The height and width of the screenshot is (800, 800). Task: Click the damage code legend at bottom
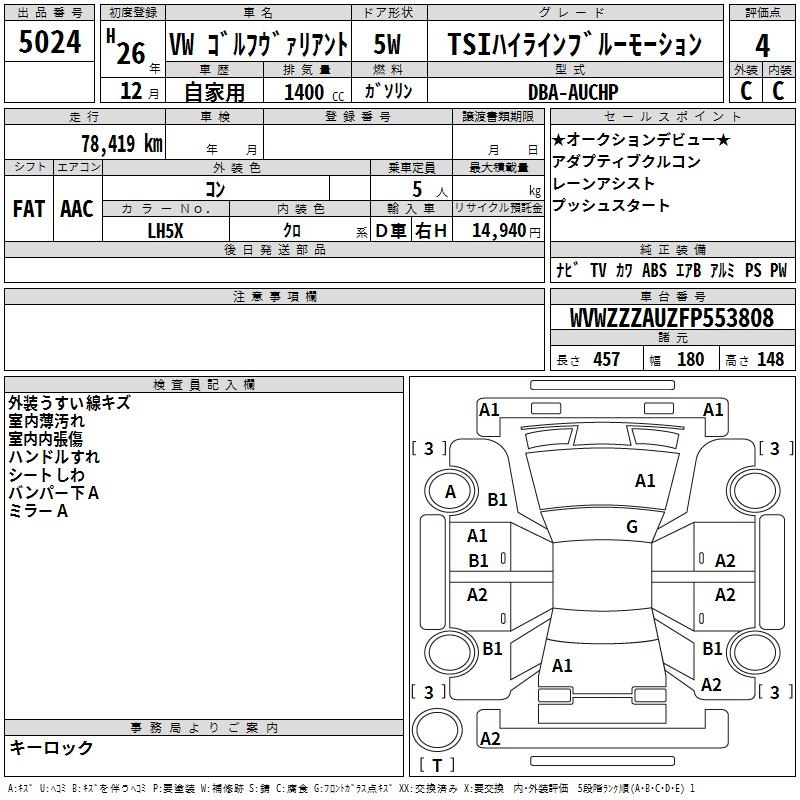point(352,789)
